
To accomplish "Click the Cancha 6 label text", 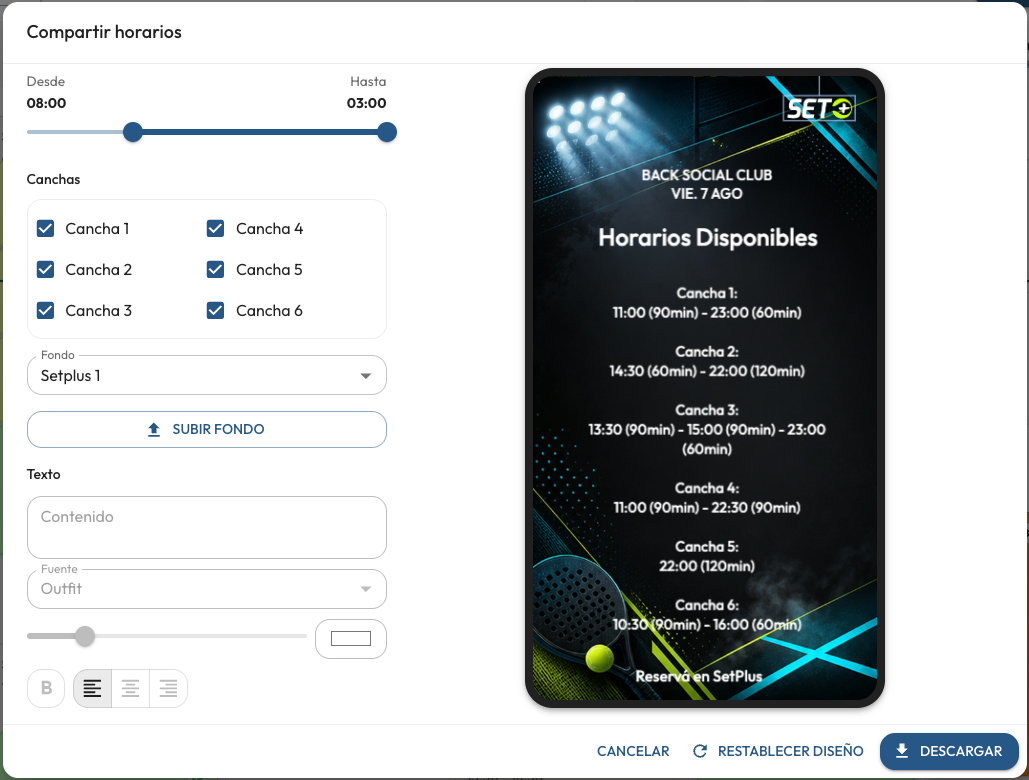I will pyautogui.click(x=269, y=310).
